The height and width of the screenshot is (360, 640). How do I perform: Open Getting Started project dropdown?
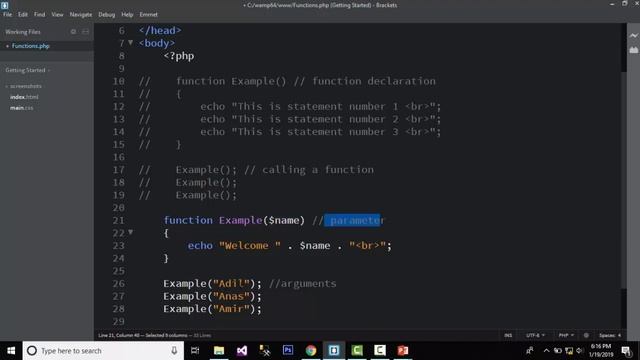(x=28, y=70)
